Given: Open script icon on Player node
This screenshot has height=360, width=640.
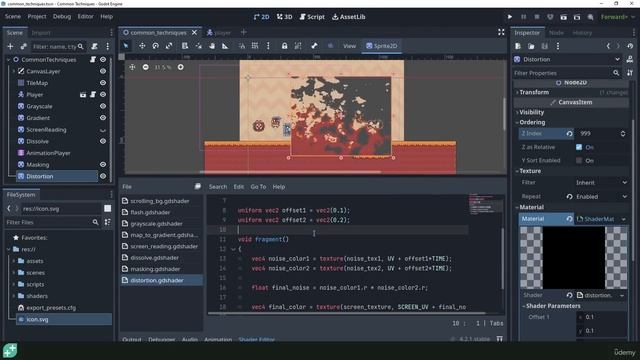Looking at the screenshot, I should click(93, 94).
